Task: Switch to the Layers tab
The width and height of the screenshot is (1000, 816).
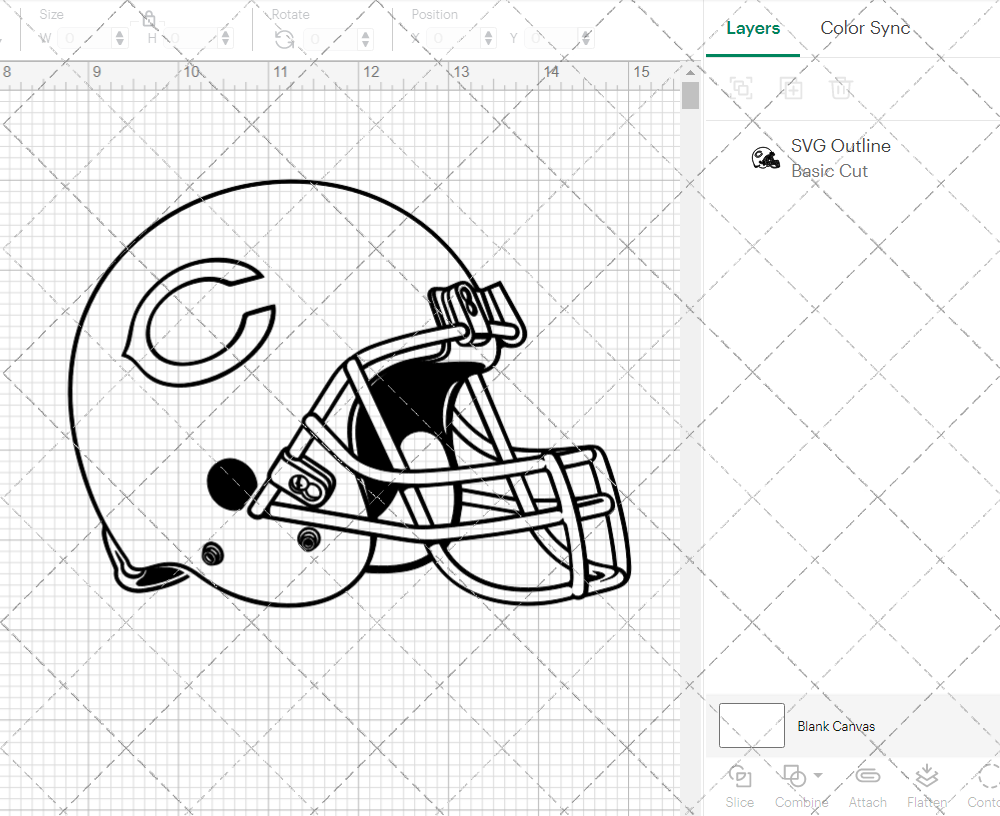Action: click(753, 29)
